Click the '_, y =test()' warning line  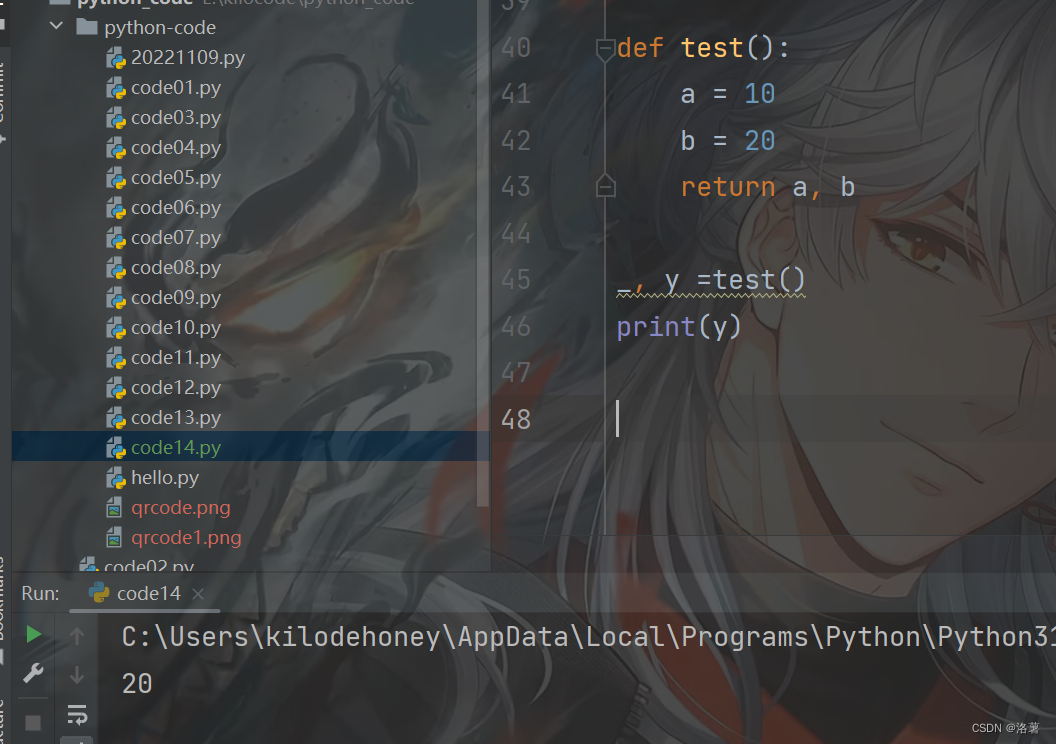click(x=711, y=281)
